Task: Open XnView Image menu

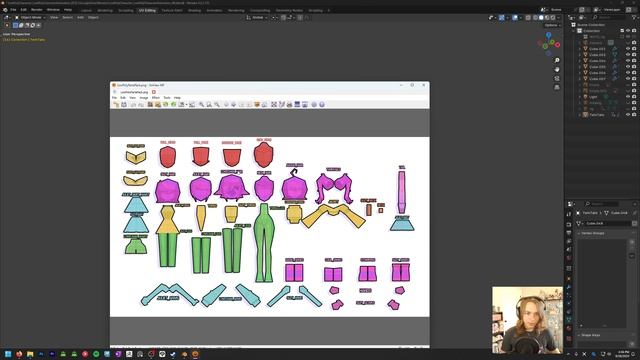Action: click(144, 98)
